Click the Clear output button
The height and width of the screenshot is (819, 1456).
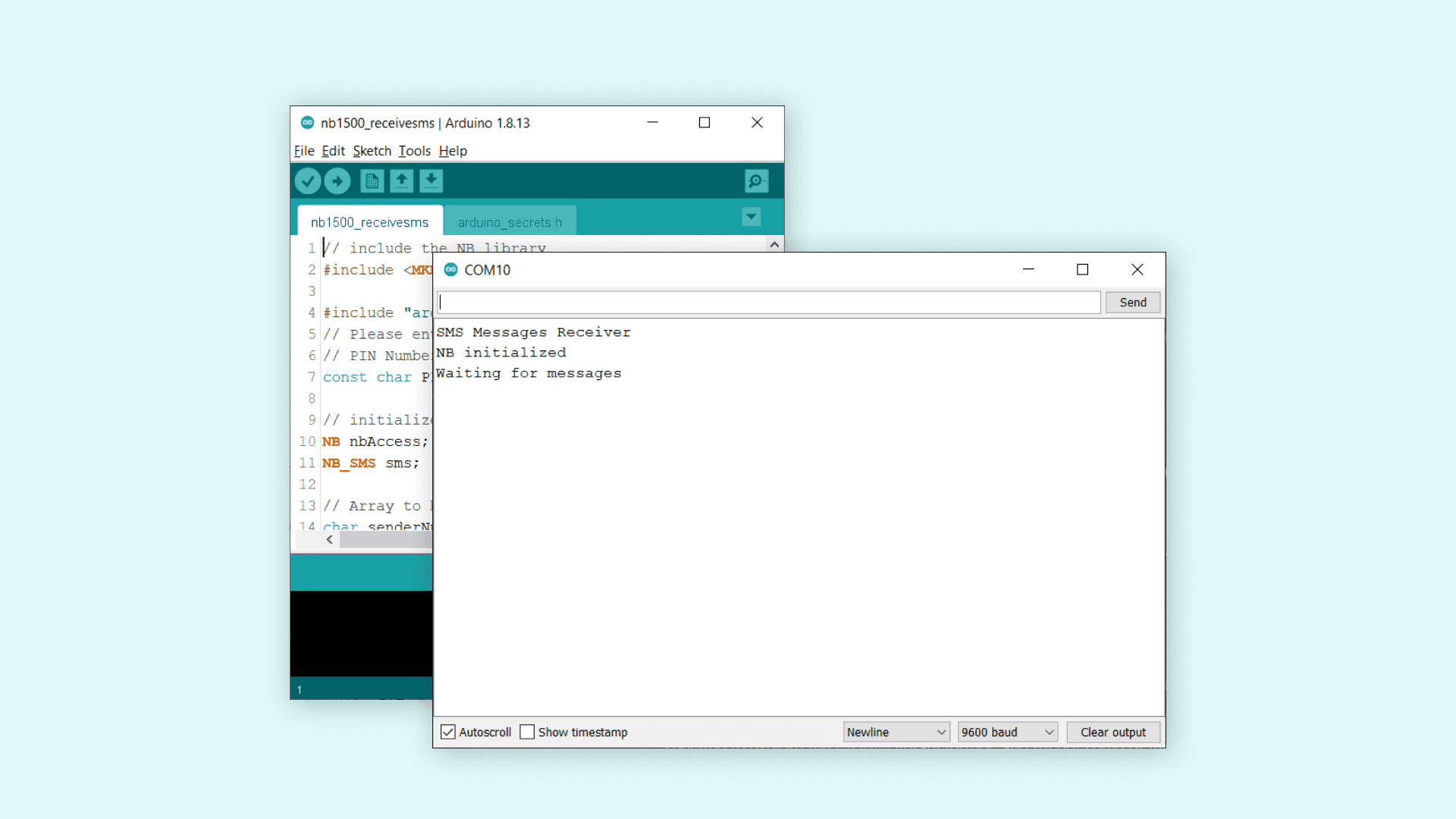[x=1112, y=732]
